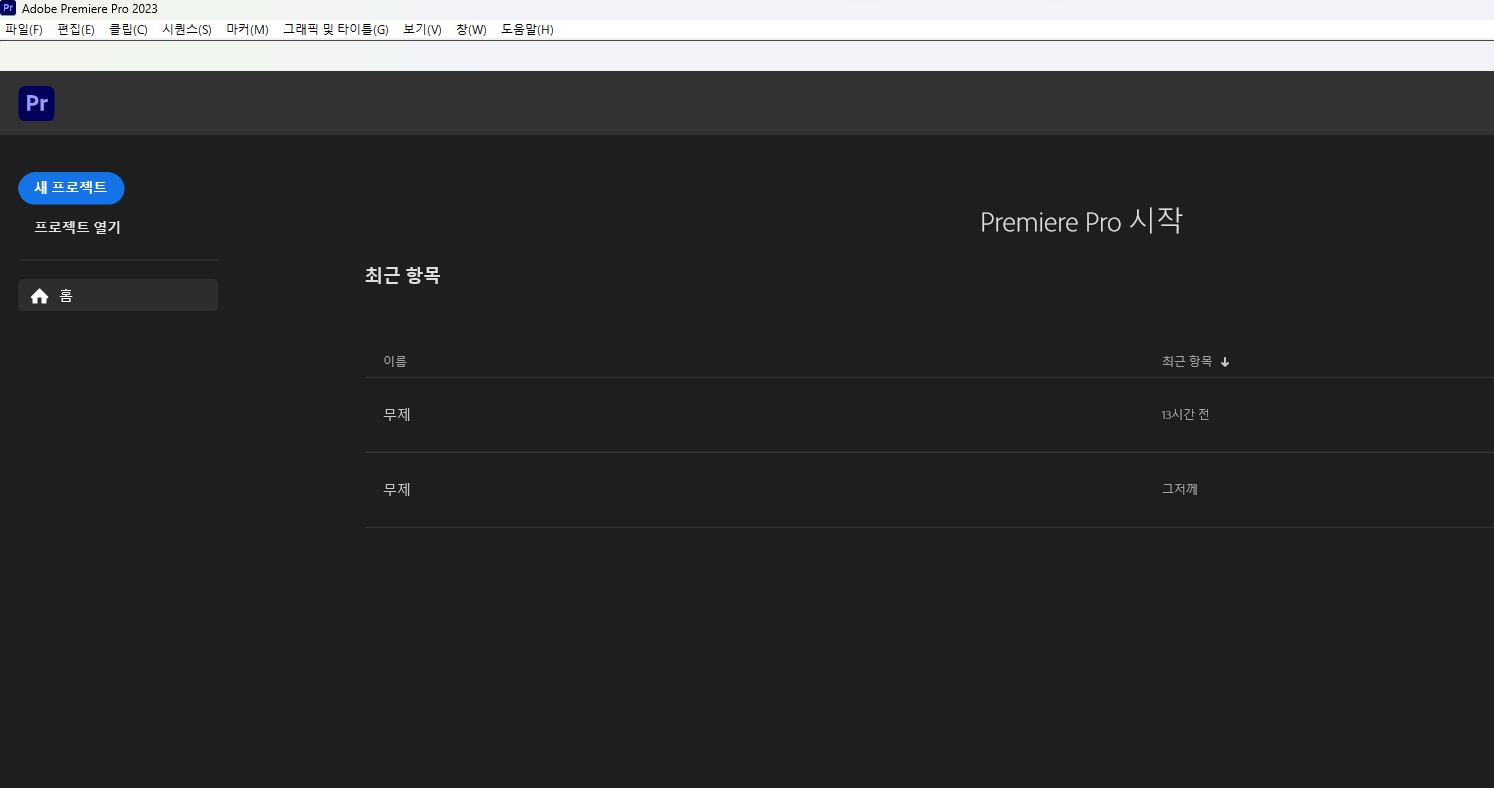Click the Premiere Pro 시작 heading
Viewport: 1494px width, 788px height.
pos(1081,221)
